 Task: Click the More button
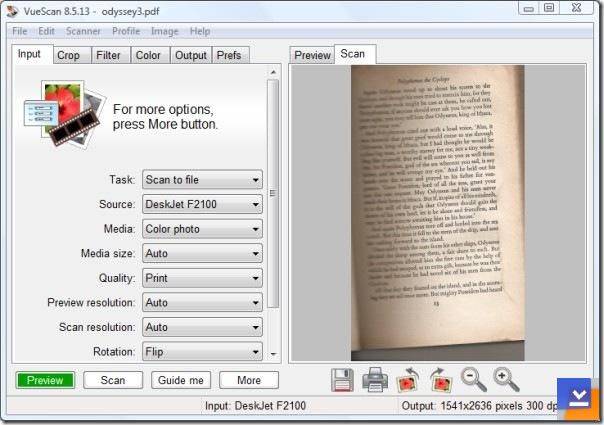pyautogui.click(x=249, y=380)
